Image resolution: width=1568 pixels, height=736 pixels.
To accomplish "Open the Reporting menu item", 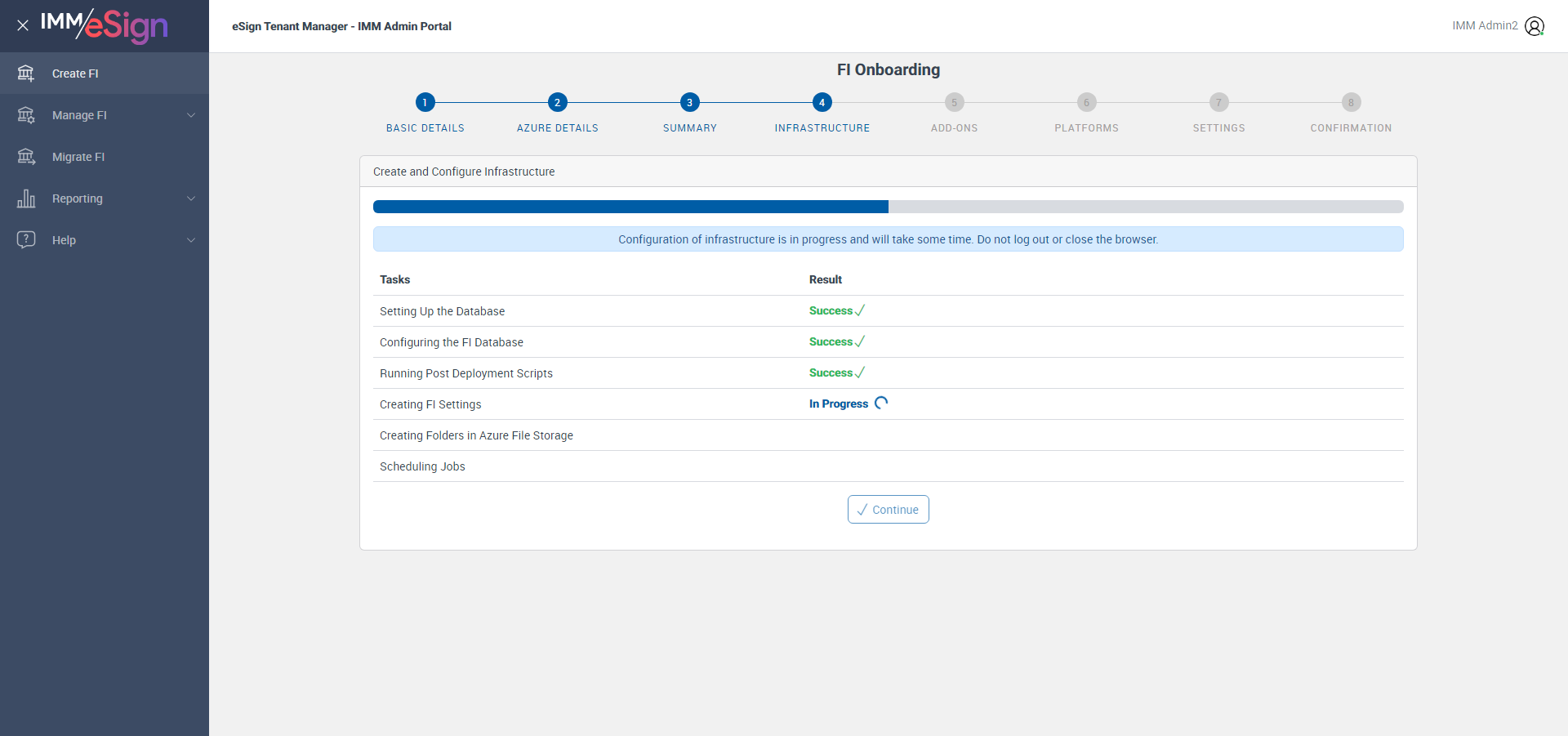I will [x=105, y=198].
